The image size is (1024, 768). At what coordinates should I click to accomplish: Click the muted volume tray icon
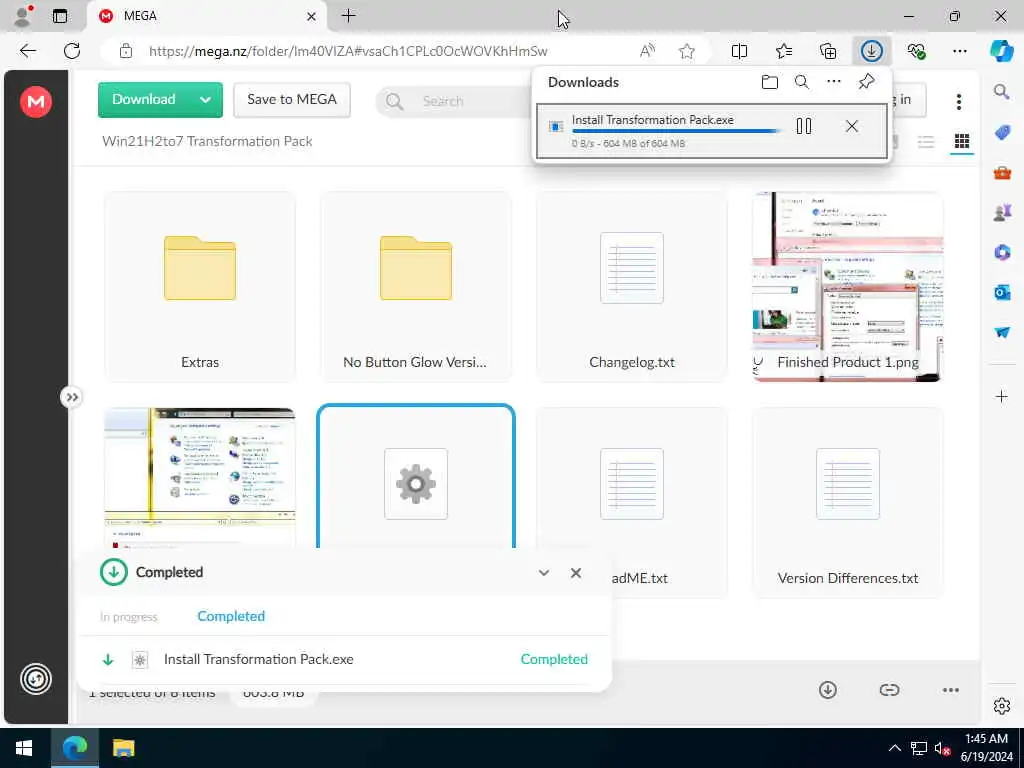click(x=942, y=748)
